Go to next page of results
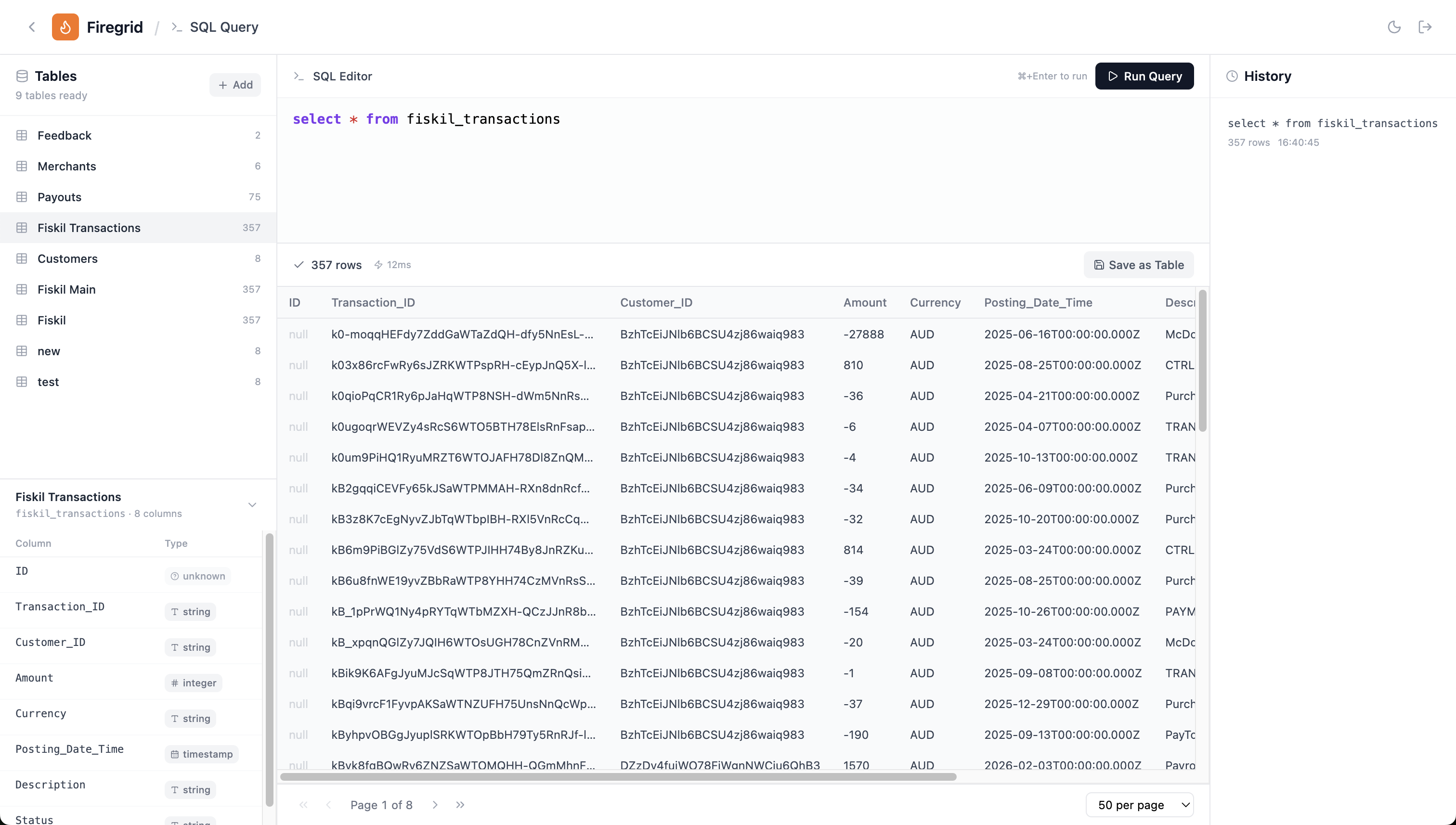This screenshot has height=825, width=1456. tap(435, 805)
